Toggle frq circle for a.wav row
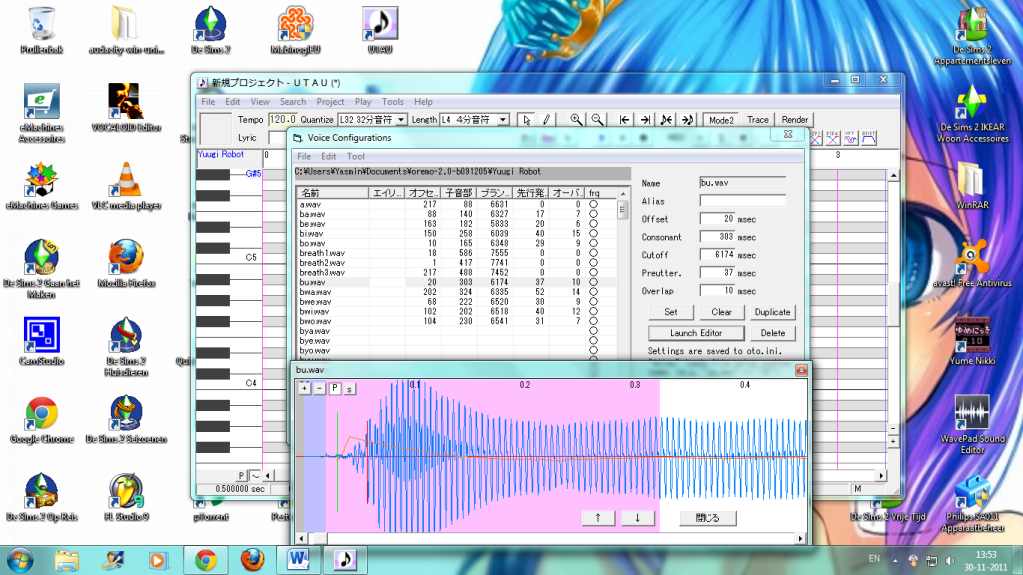The image size is (1023, 575). (593, 204)
